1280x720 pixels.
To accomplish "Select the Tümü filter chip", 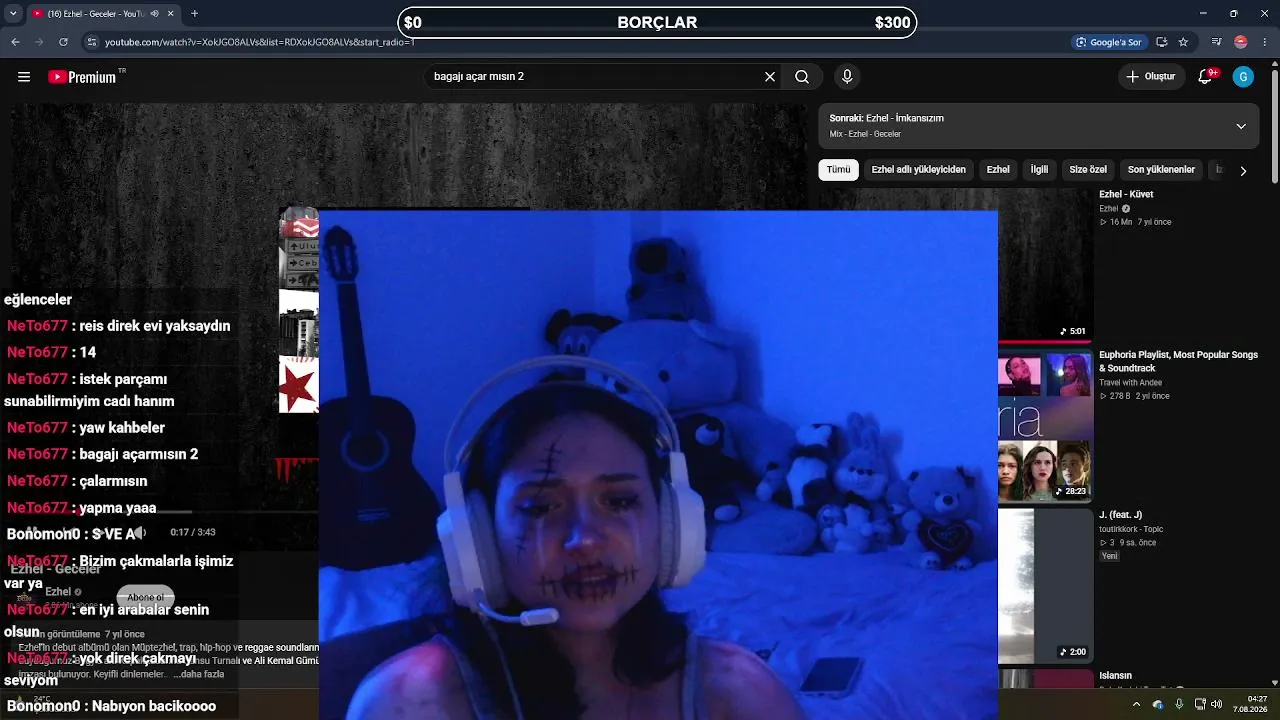I will click(x=838, y=170).
